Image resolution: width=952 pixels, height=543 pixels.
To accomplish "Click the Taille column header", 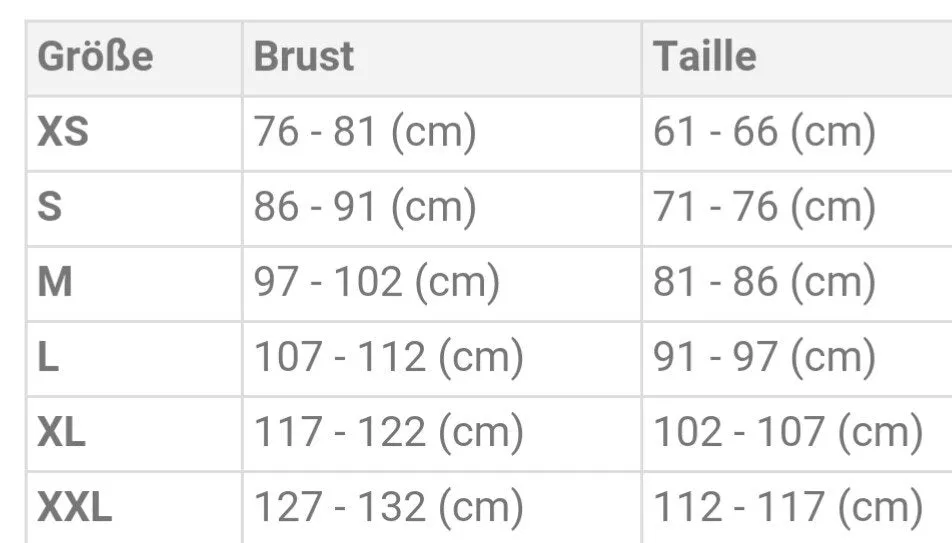I will [797, 58].
